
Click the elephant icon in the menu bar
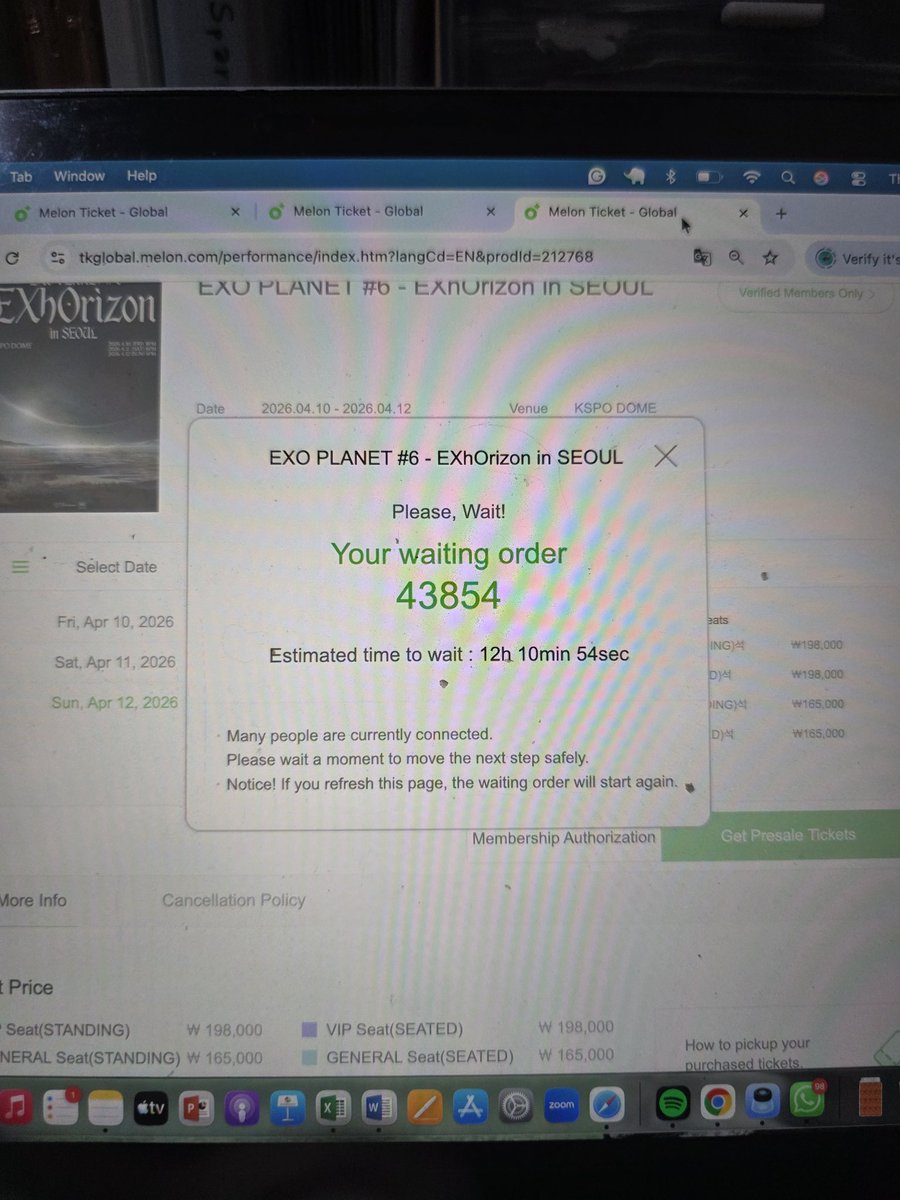pos(635,177)
